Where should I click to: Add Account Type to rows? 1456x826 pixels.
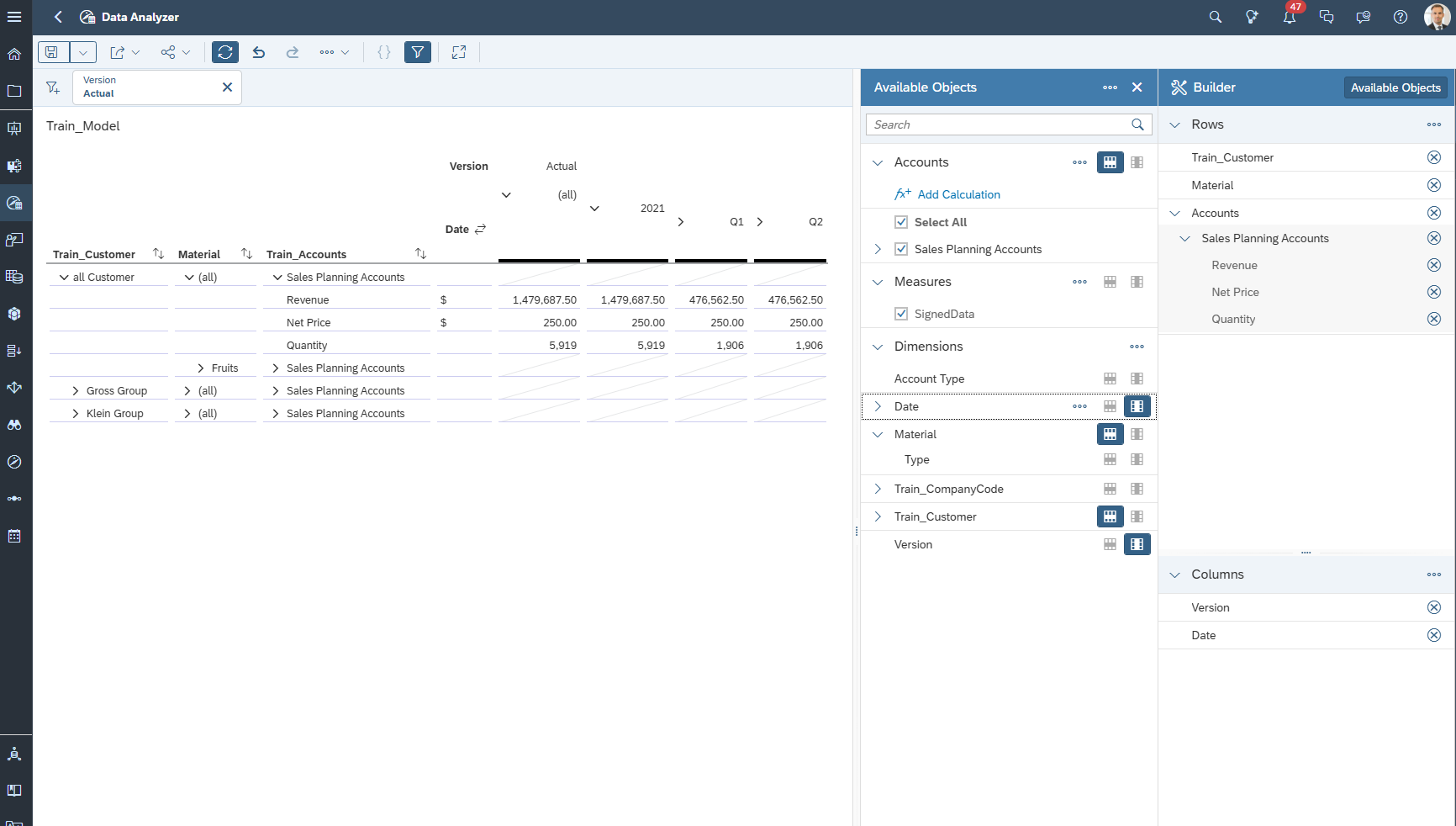click(x=1110, y=379)
